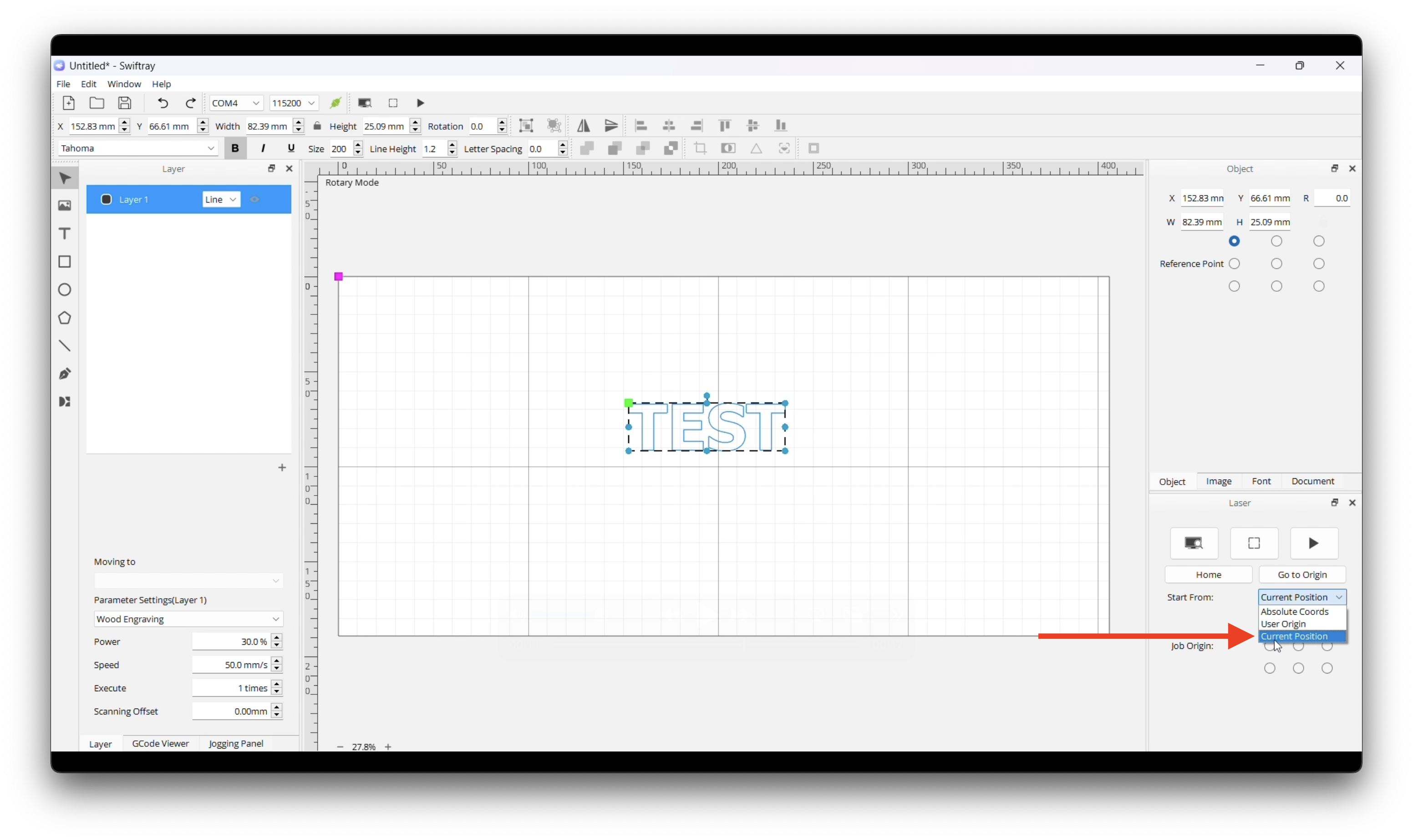Open the Wood Engraving preset dropdown
This screenshot has width=1413, height=840.
coord(188,619)
